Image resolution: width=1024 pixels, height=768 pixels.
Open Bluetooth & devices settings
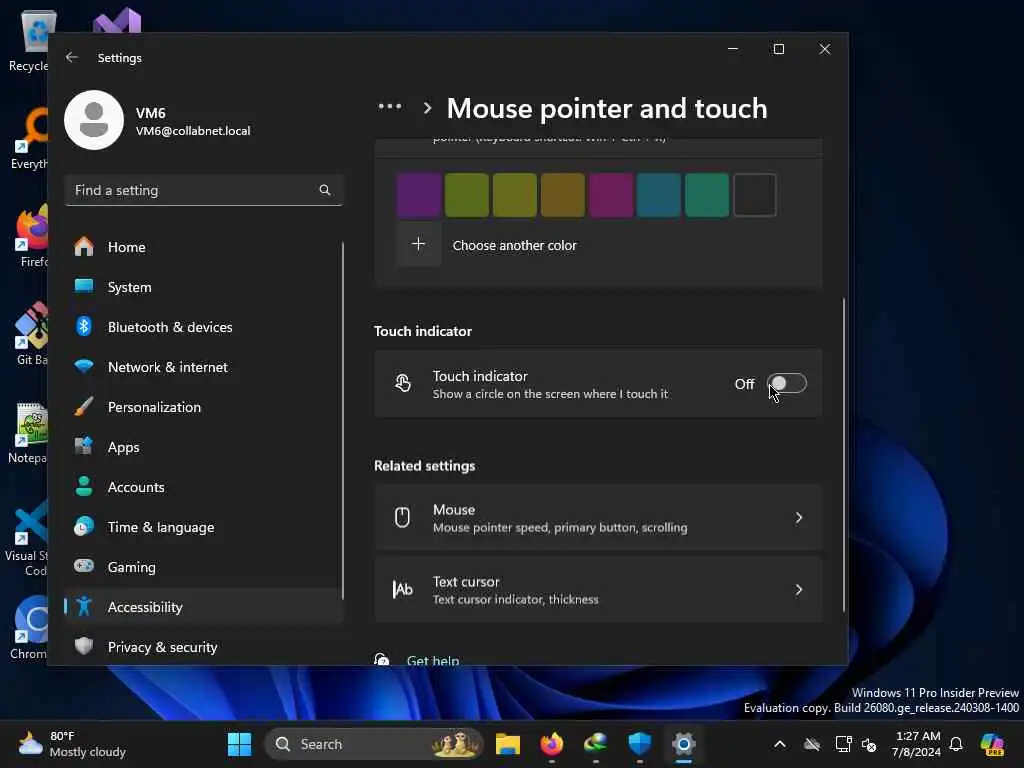point(204,327)
